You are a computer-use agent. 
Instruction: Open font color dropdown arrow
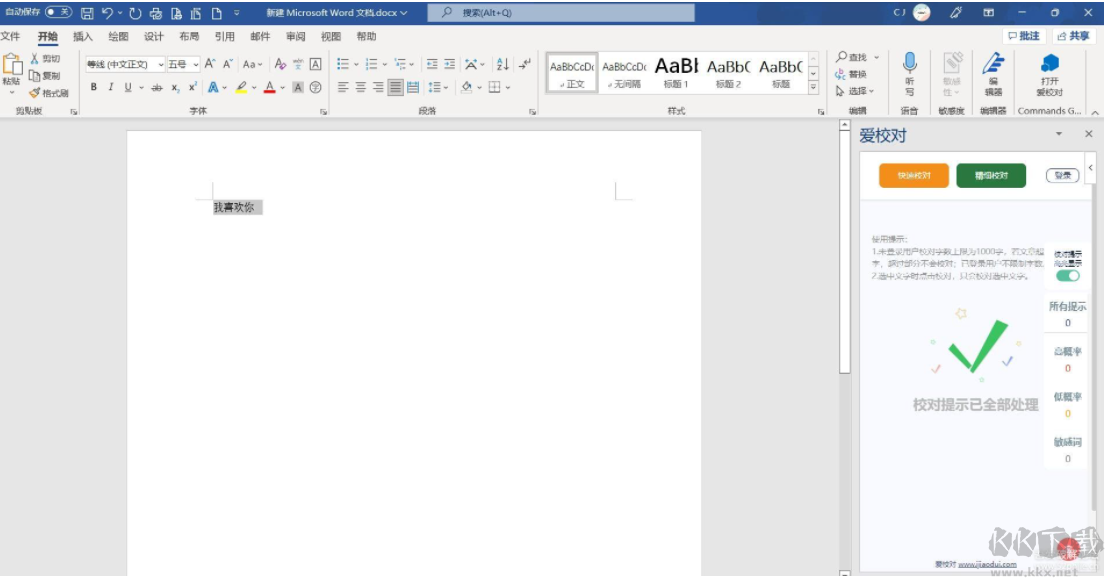coord(283,87)
